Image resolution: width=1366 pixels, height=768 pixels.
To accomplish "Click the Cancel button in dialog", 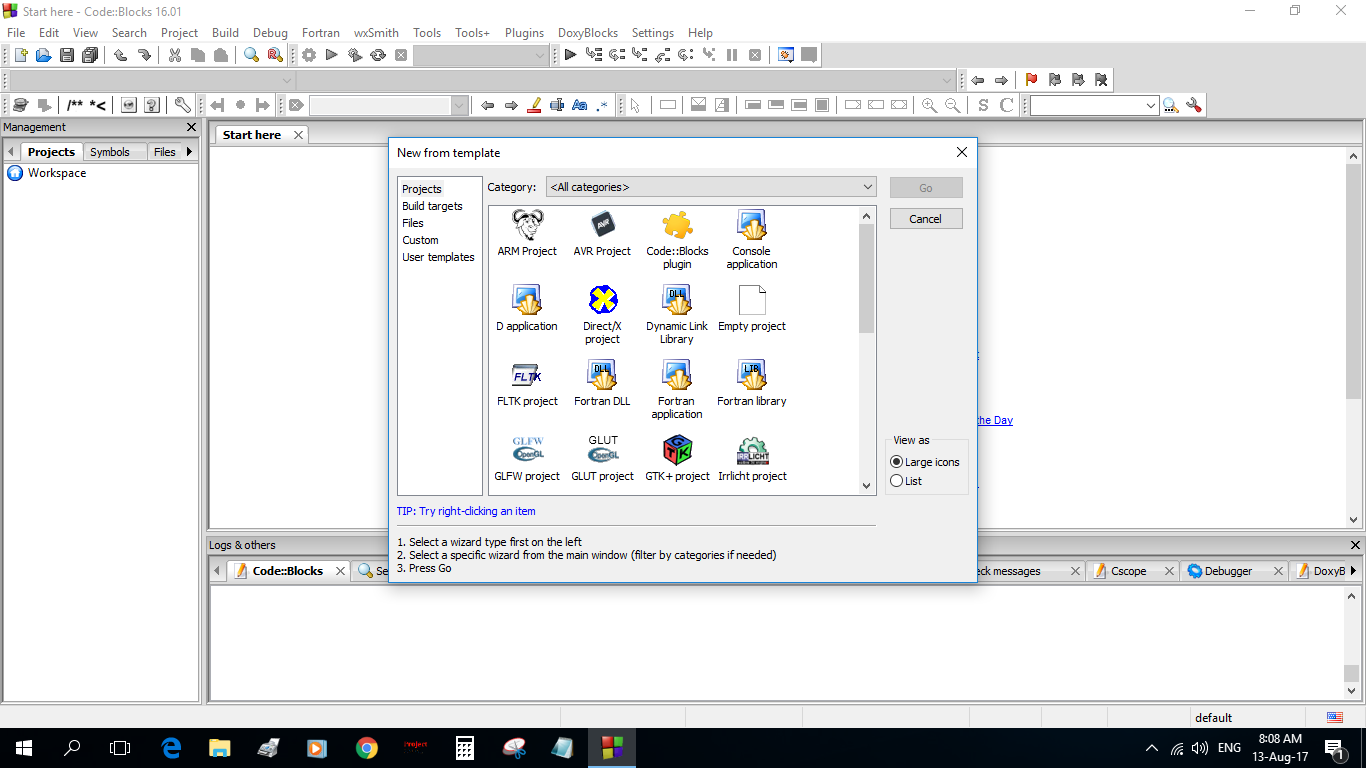I will [x=926, y=219].
